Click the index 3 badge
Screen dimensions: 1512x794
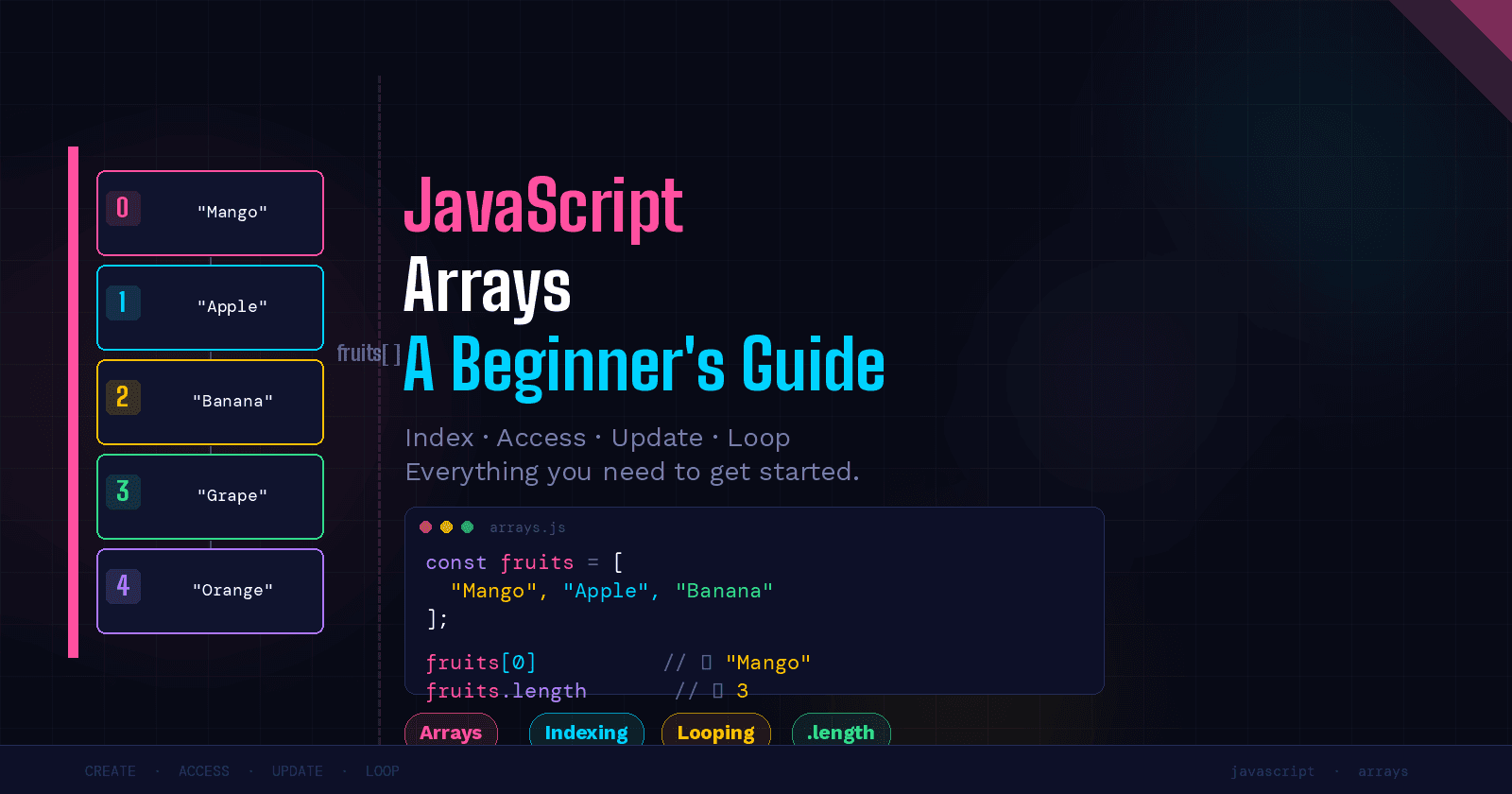[x=123, y=492]
